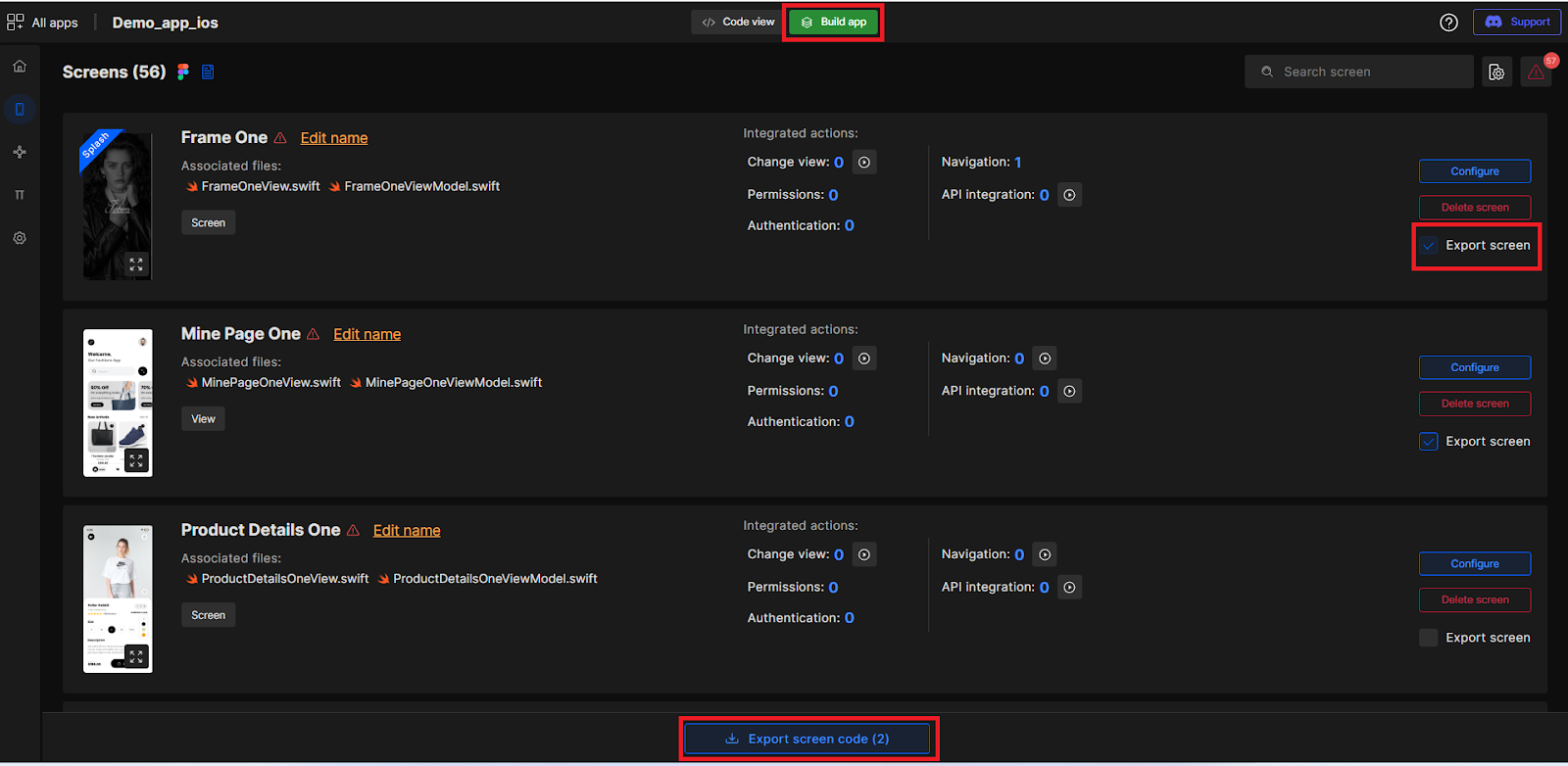Enable Export screen for Product Details One
This screenshot has width=1568, height=766.
point(1429,638)
